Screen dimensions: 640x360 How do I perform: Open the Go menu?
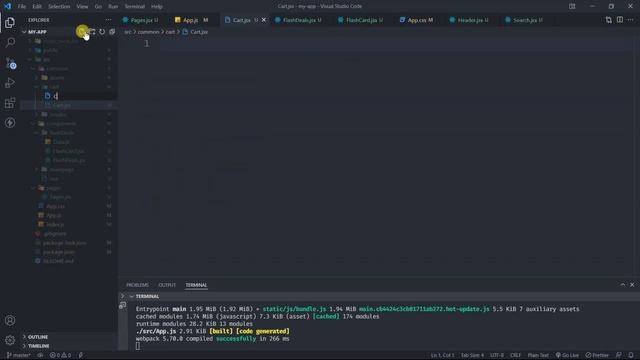coord(98,7)
